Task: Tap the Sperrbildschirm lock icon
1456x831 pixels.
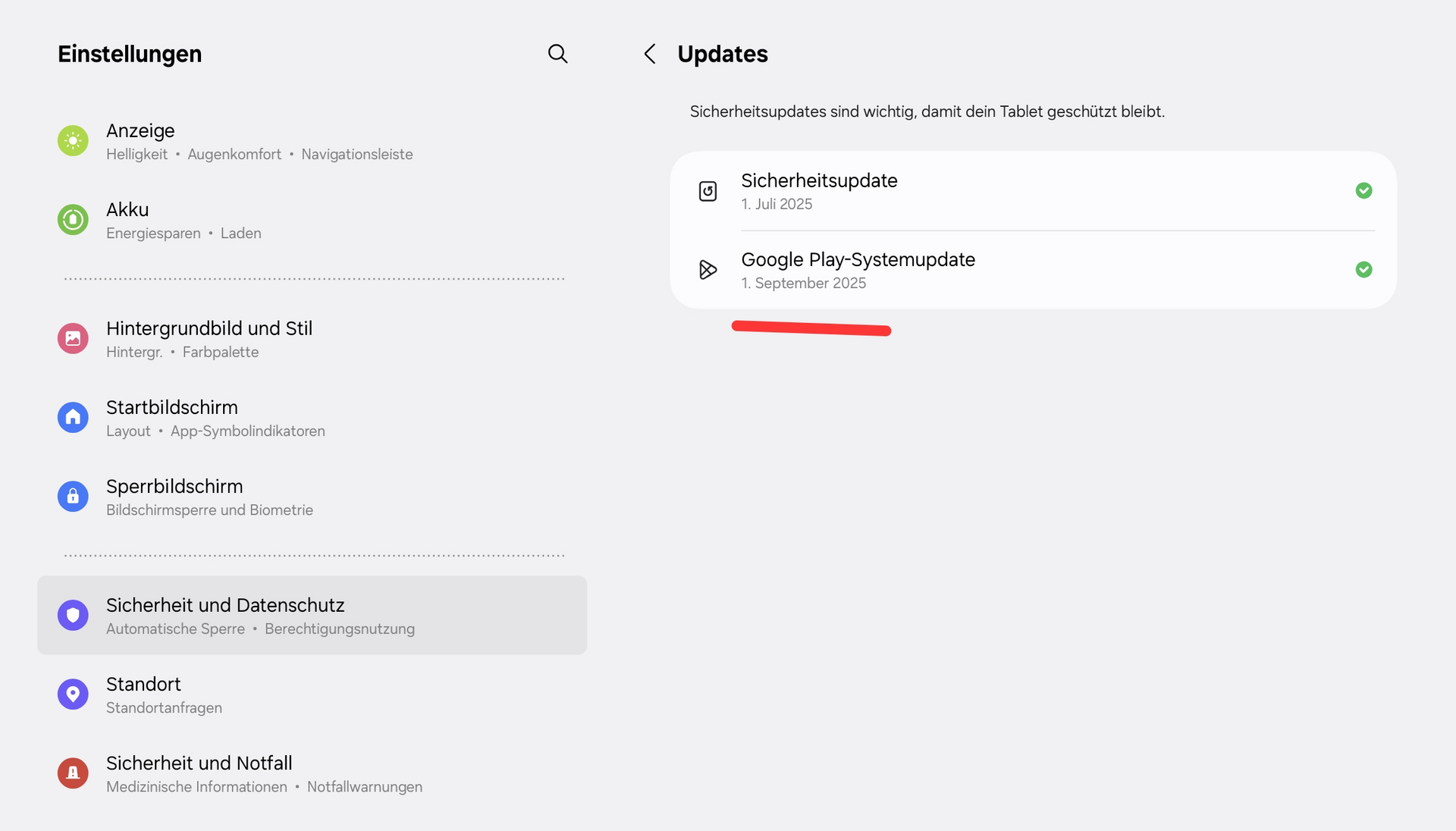Action: click(73, 496)
